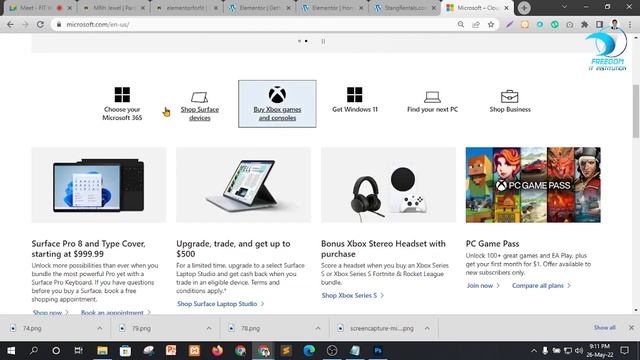Click Book an appointment link
The width and height of the screenshot is (640, 360).
pos(116,312)
